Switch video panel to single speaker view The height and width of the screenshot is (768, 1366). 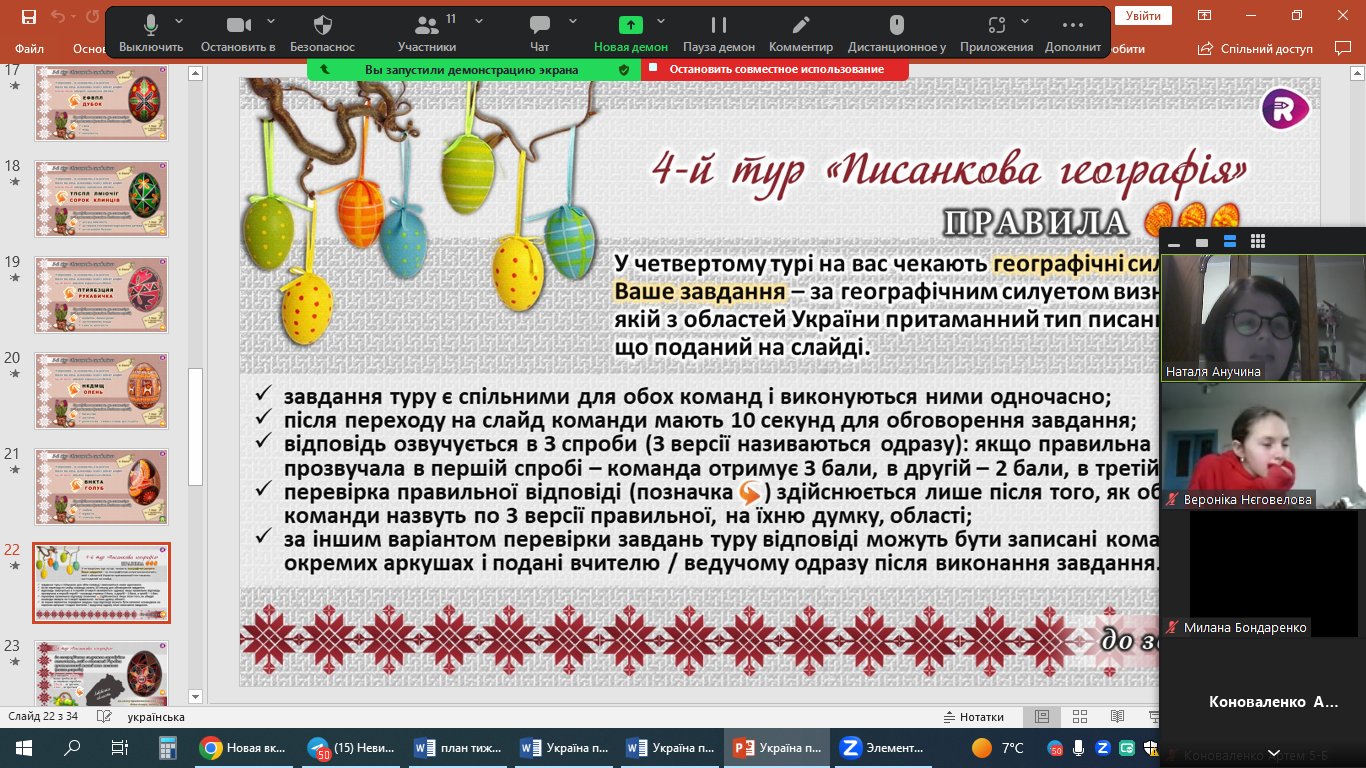point(1202,242)
